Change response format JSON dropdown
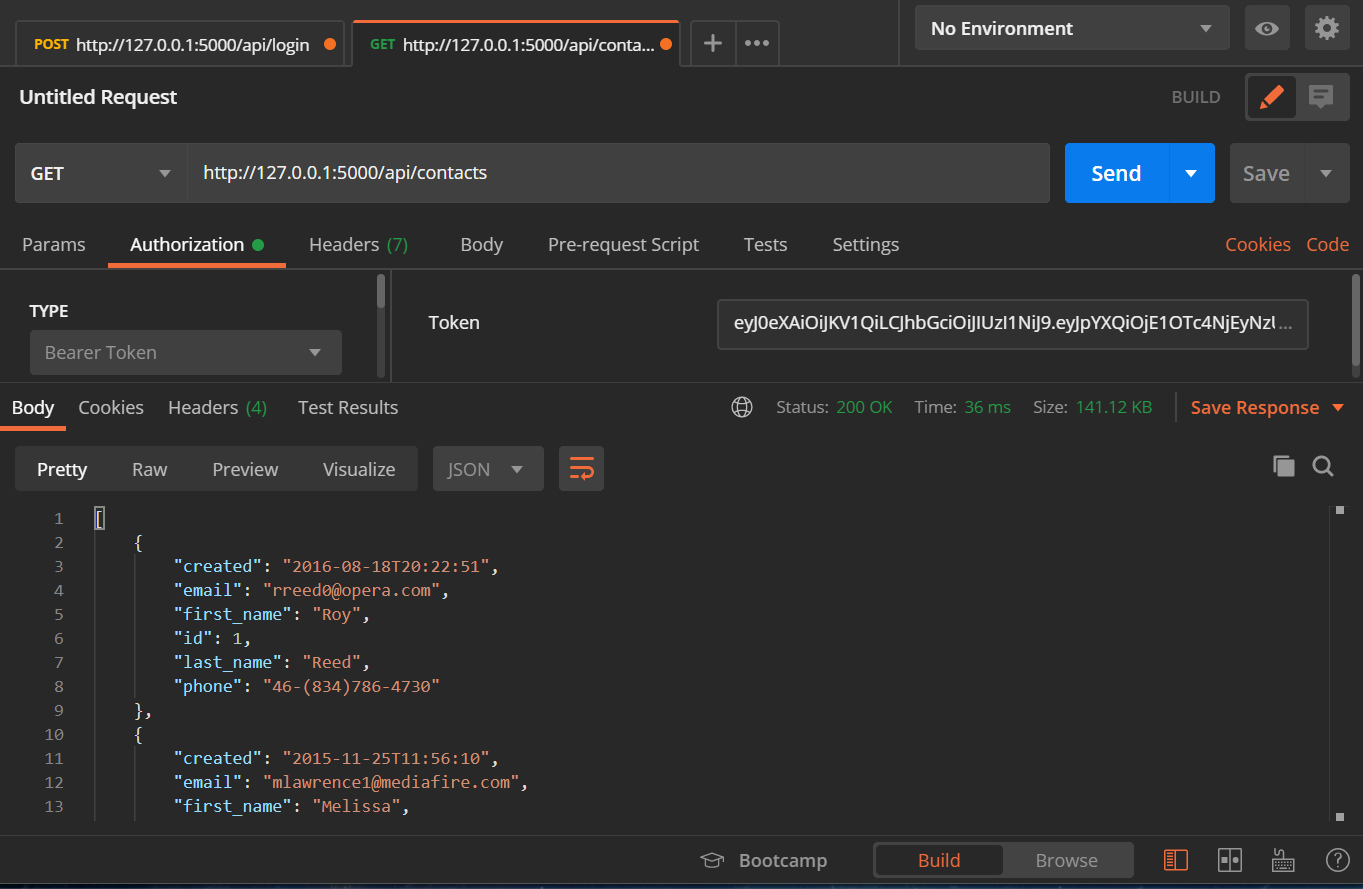This screenshot has width=1363, height=889. click(x=488, y=468)
